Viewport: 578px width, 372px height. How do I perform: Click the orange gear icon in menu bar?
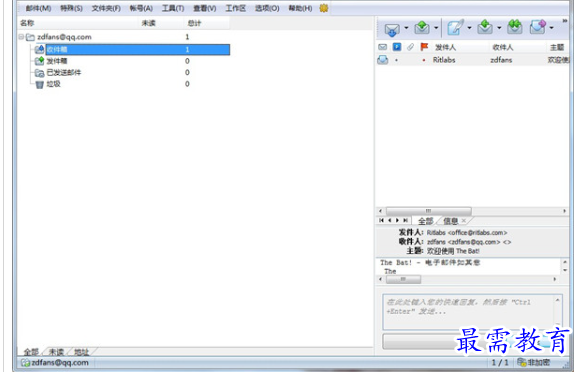pyautogui.click(x=324, y=8)
